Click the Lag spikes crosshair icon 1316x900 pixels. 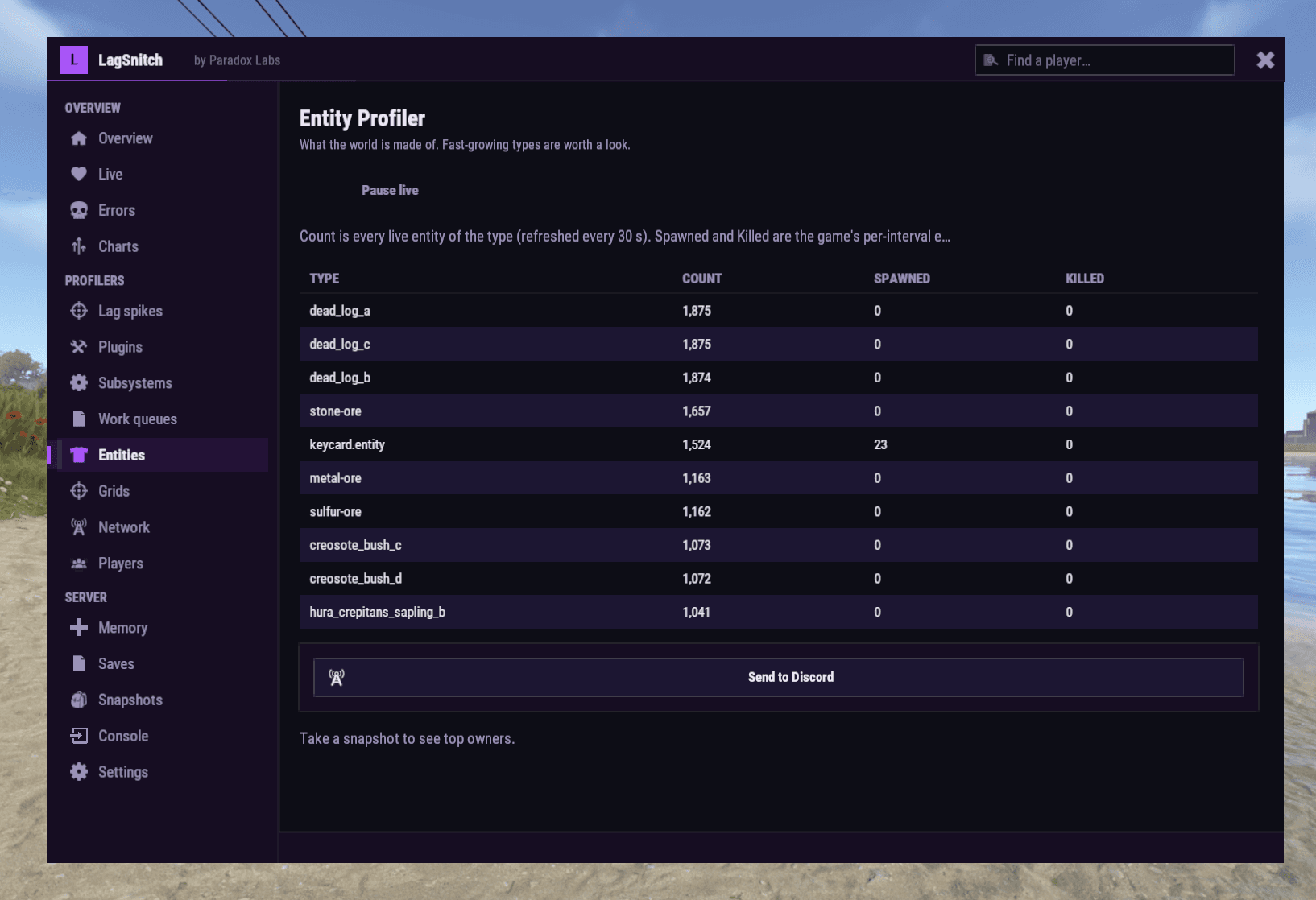tap(79, 311)
